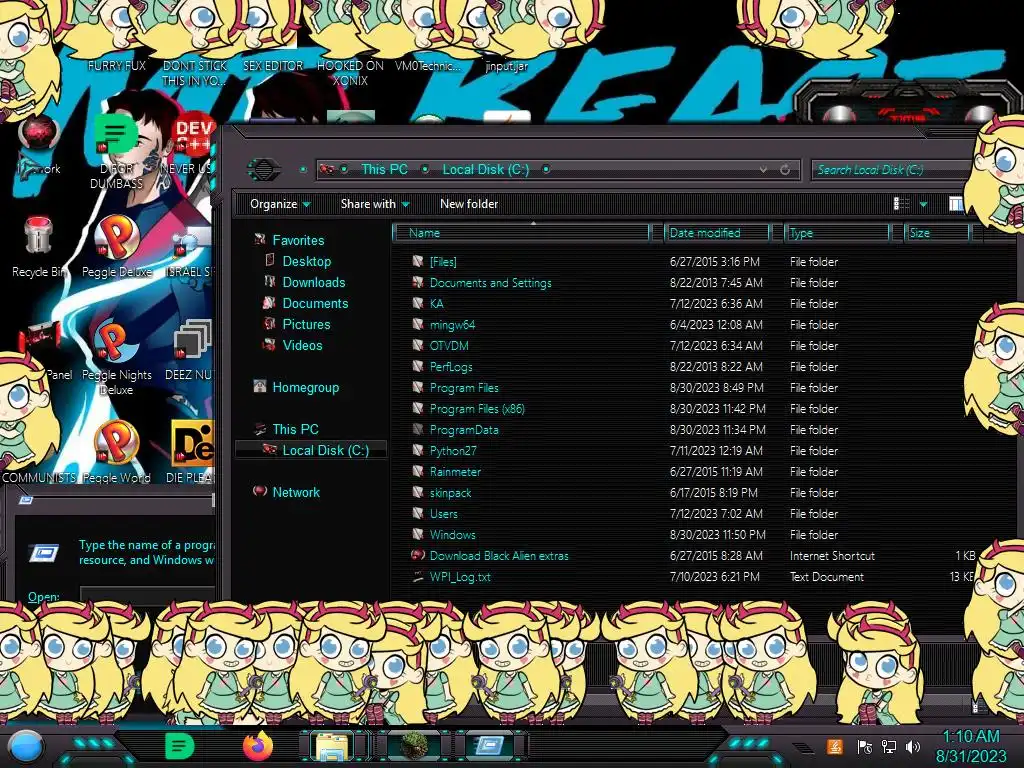The height and width of the screenshot is (768, 1024).
Task: Select Desktop in the navigation pane
Action: click(306, 261)
